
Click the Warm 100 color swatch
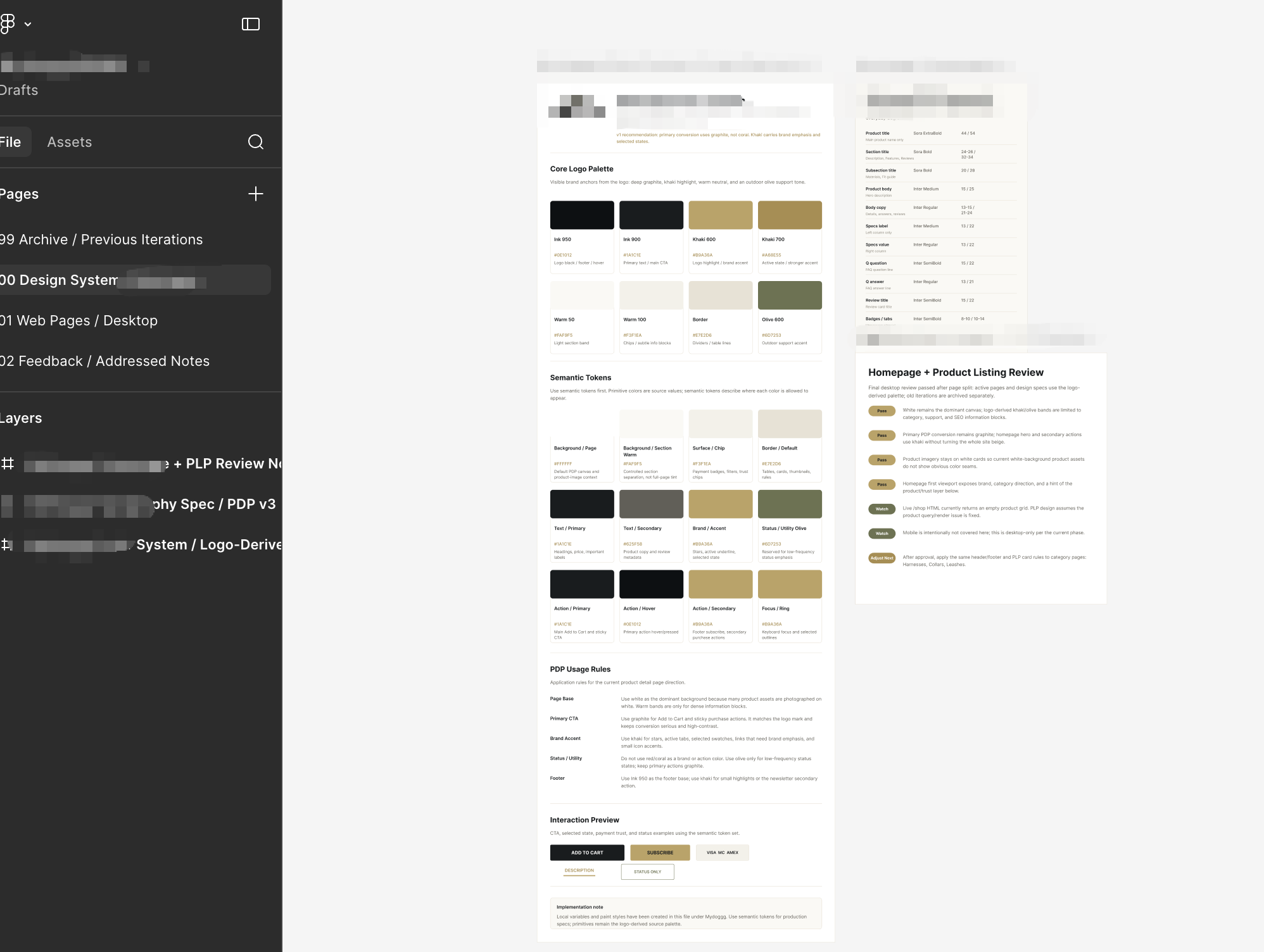coord(651,295)
